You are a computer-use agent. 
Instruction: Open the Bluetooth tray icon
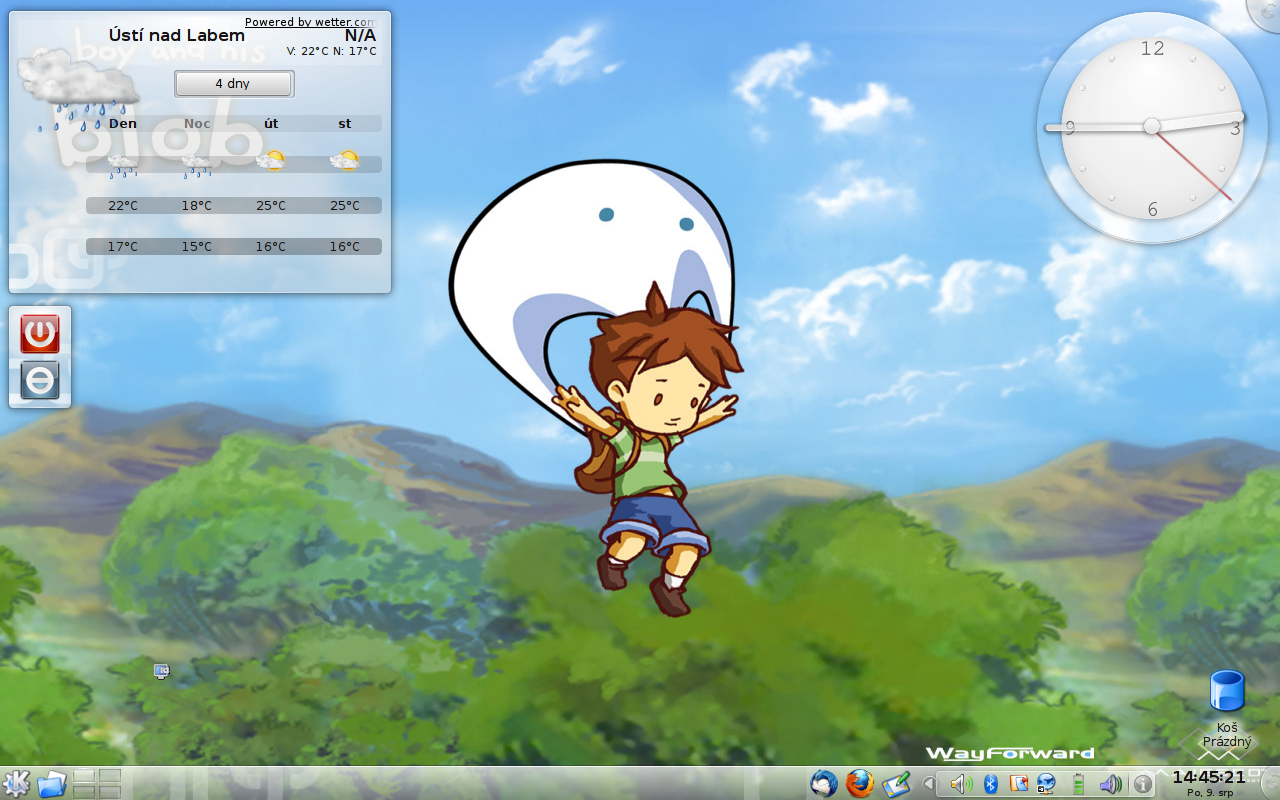pos(991,784)
